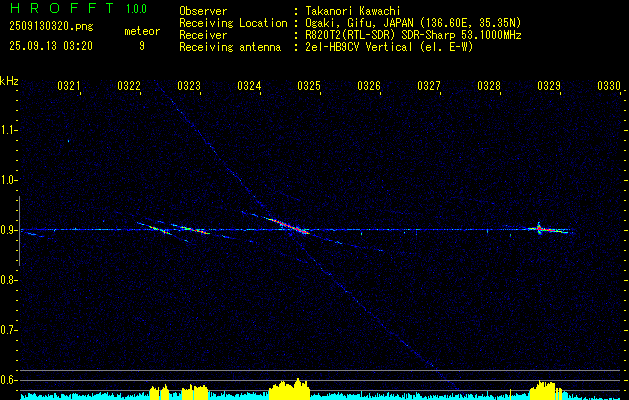Click the 0328 time axis label

coord(489,85)
